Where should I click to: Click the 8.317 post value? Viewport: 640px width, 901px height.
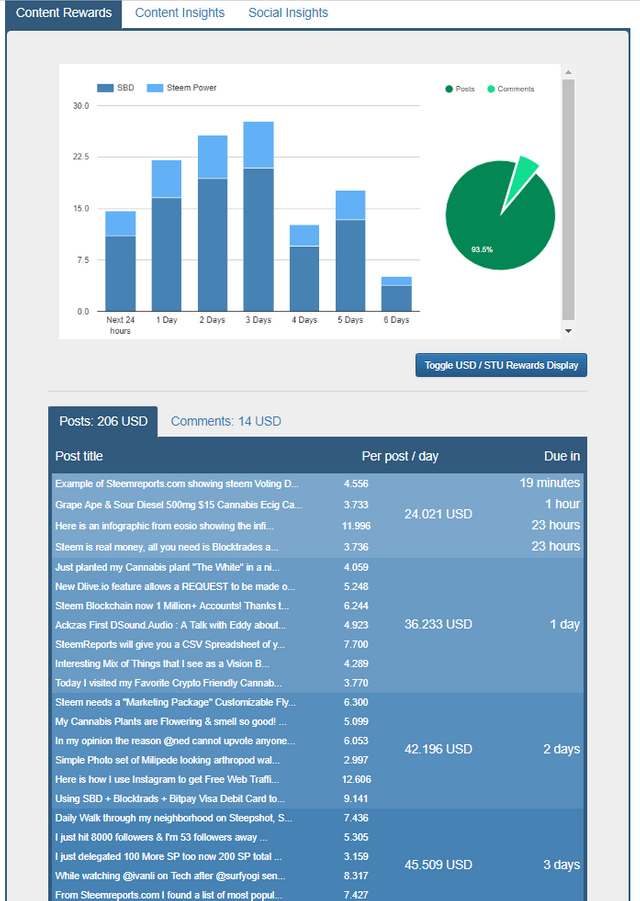356,876
